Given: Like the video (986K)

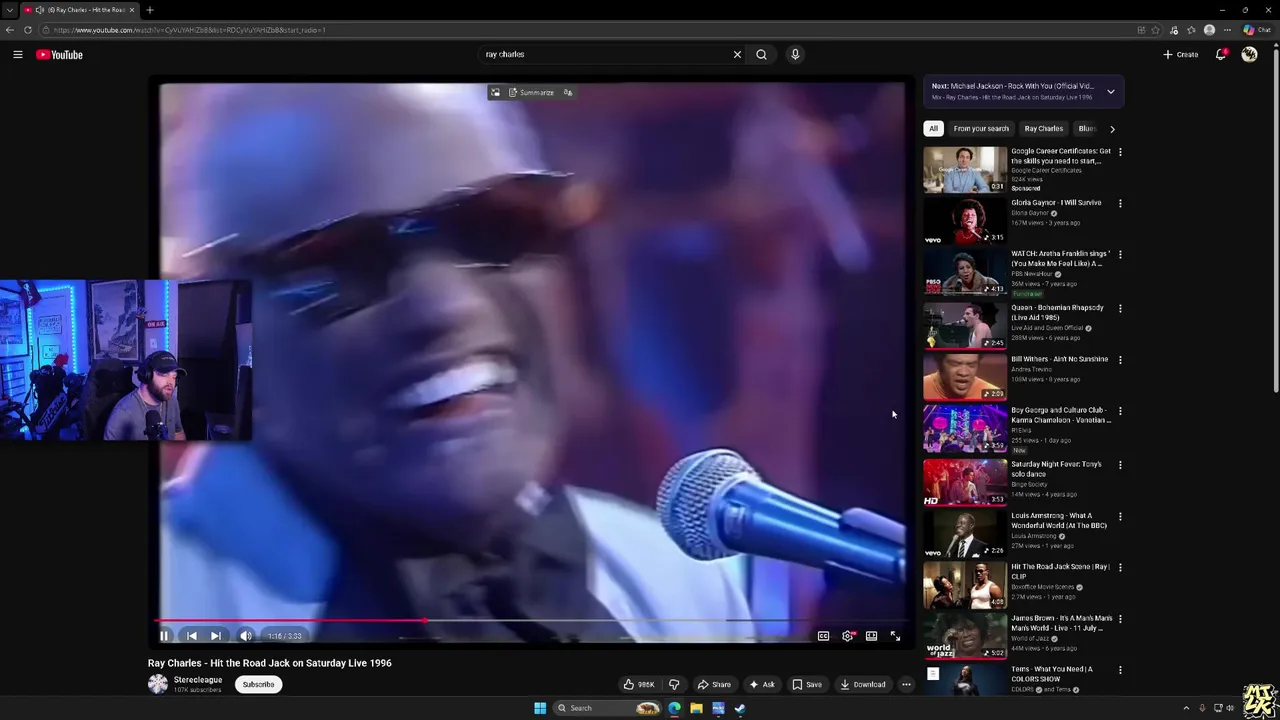Looking at the screenshot, I should [639, 685].
